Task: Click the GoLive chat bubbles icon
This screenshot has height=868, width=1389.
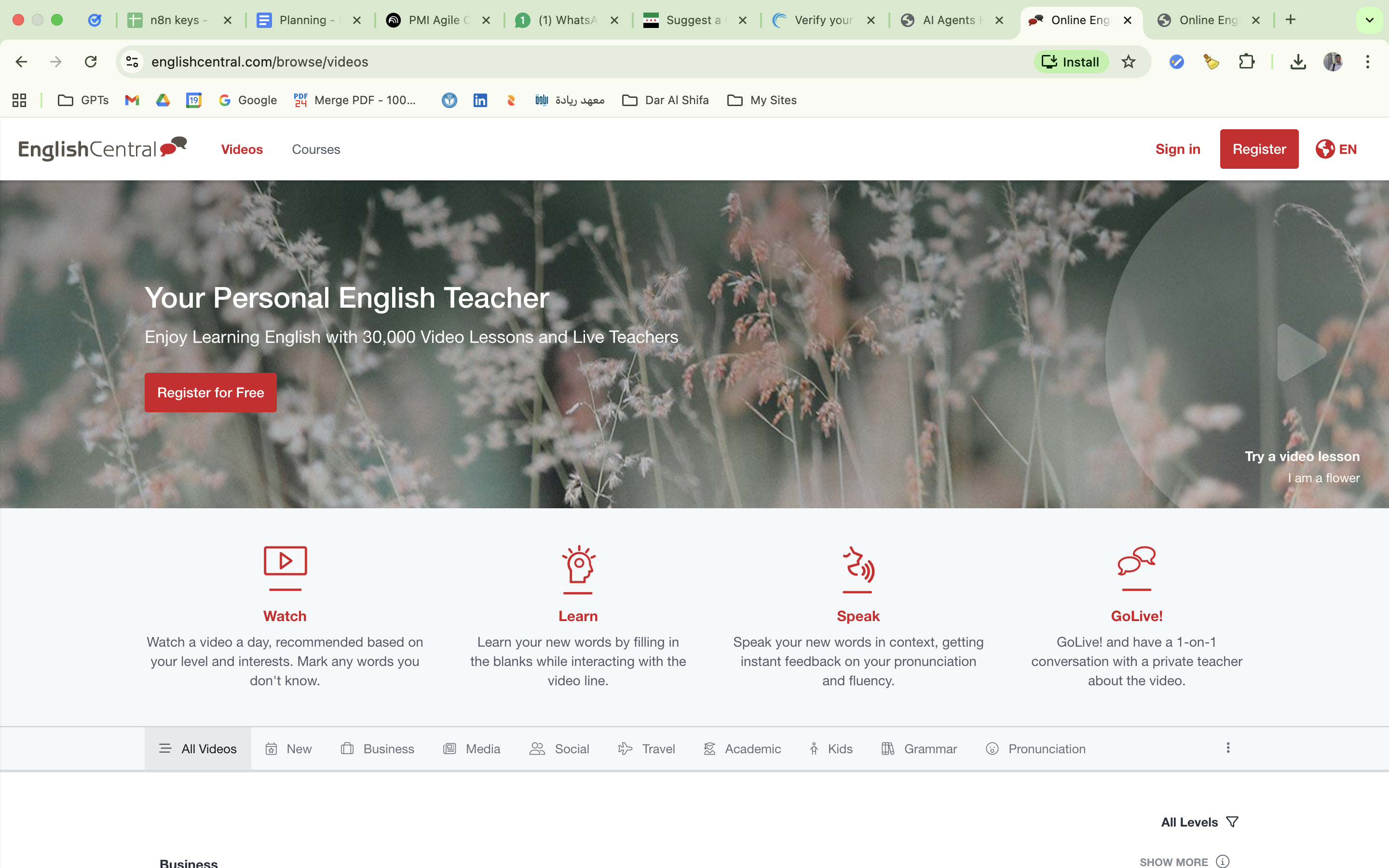Action: pyautogui.click(x=1136, y=560)
